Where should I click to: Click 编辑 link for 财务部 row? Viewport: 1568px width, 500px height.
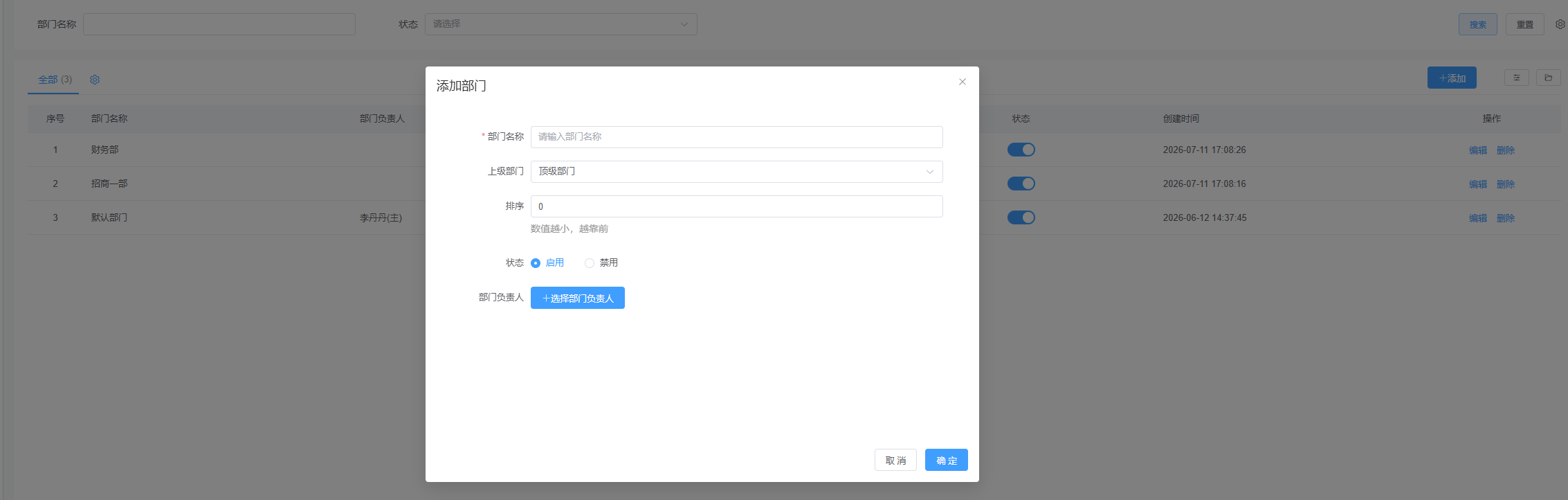[x=1478, y=150]
